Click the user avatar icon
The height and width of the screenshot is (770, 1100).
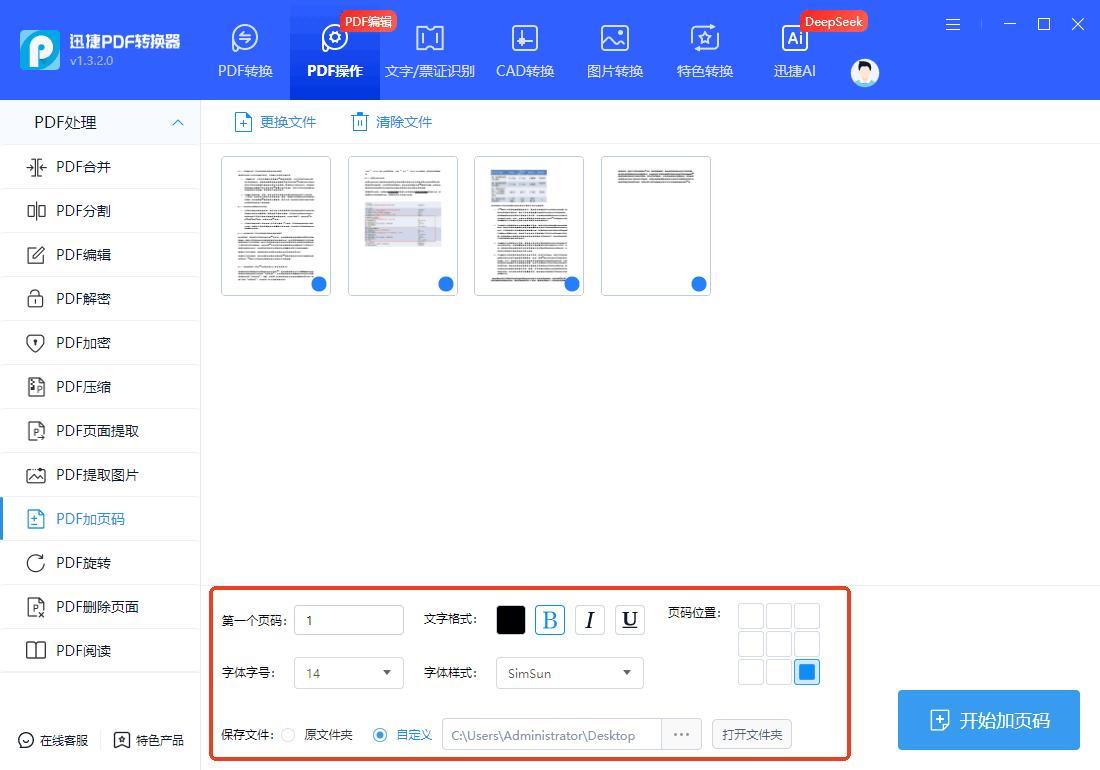point(865,72)
